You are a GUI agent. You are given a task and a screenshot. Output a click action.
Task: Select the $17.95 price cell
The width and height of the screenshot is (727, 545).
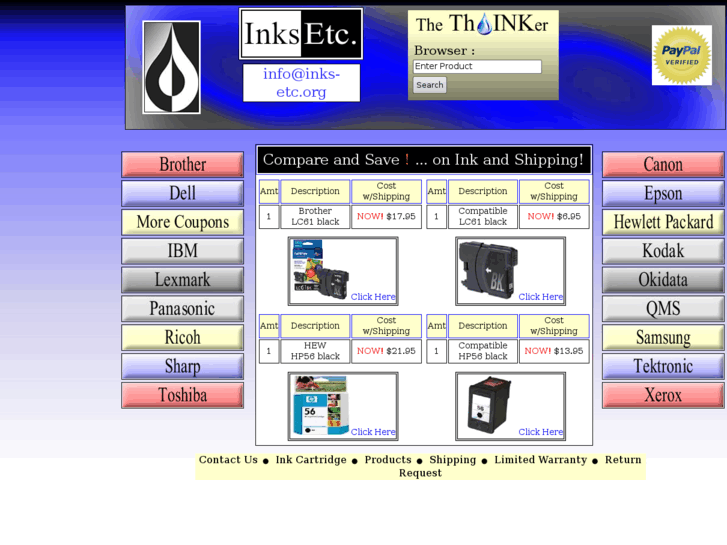pos(386,217)
